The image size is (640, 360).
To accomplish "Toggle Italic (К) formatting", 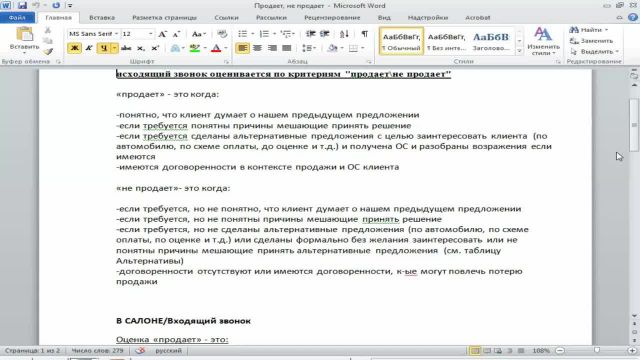I will point(89,48).
